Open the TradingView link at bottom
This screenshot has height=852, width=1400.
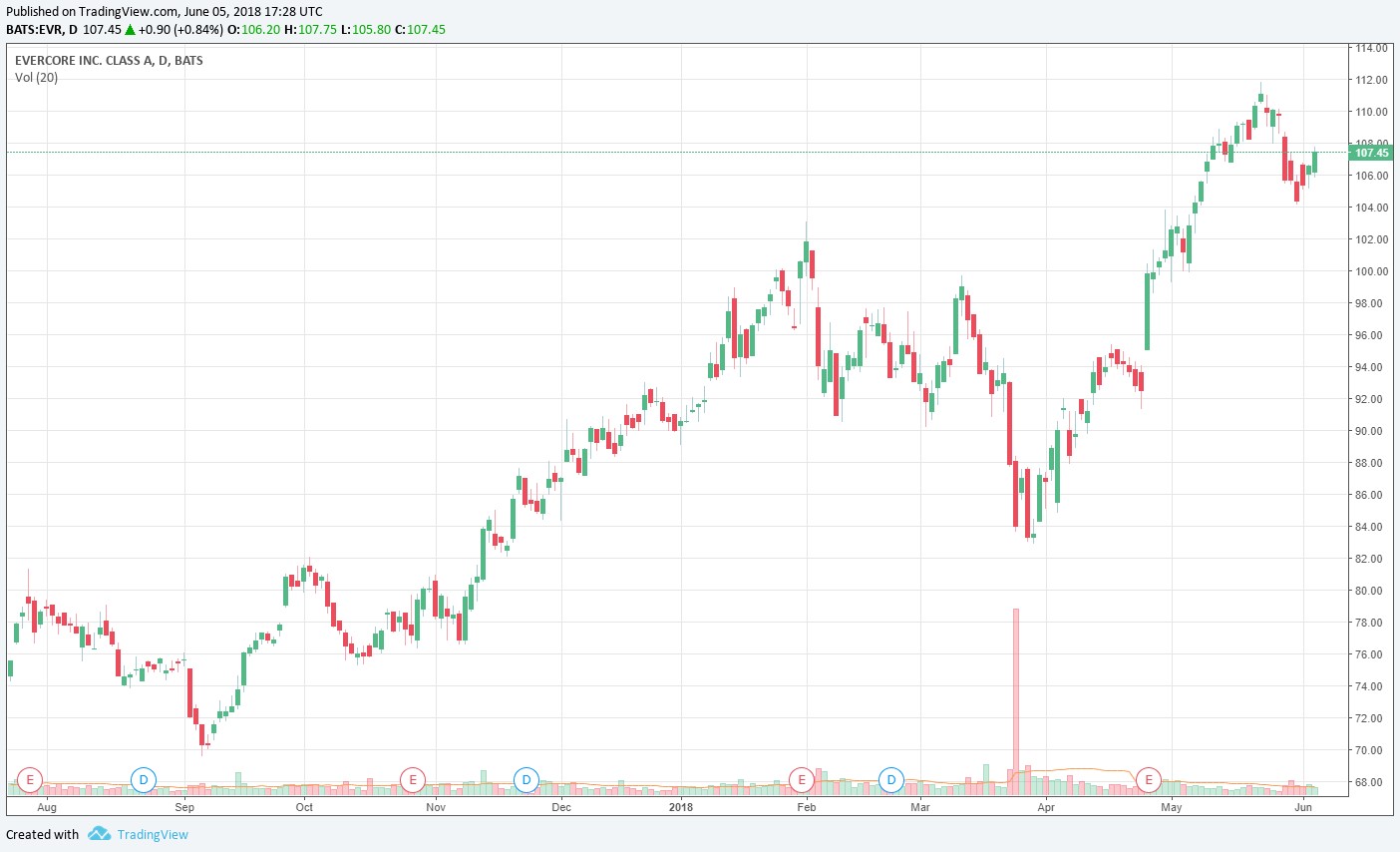153,835
